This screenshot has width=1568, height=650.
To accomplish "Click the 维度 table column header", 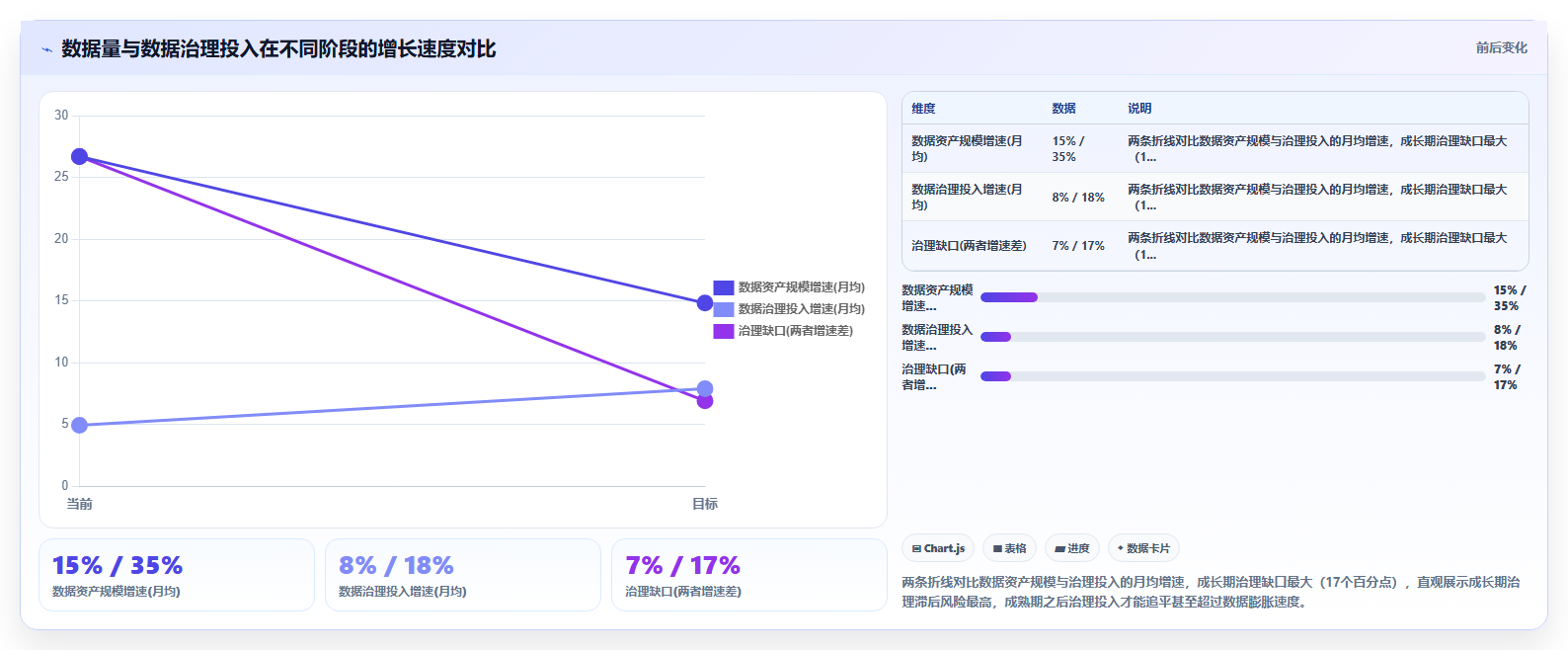I will (923, 109).
